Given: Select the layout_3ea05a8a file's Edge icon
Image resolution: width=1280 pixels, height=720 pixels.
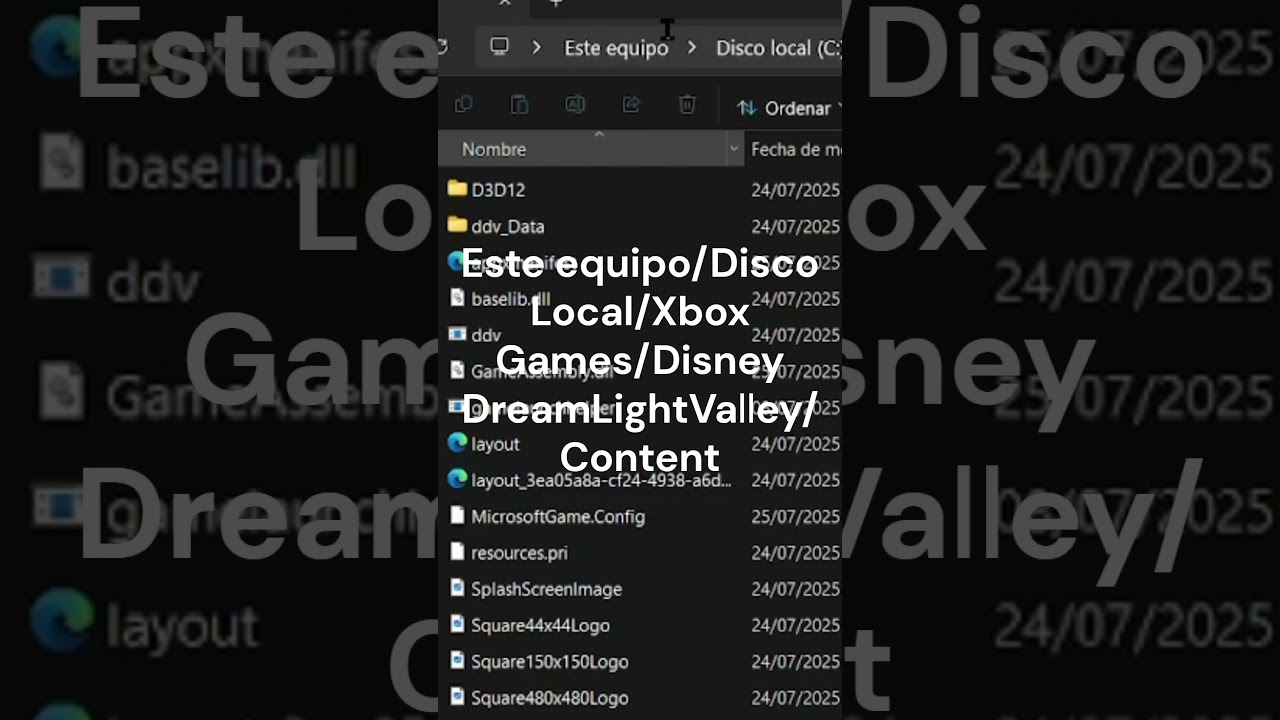Looking at the screenshot, I should coord(457,479).
